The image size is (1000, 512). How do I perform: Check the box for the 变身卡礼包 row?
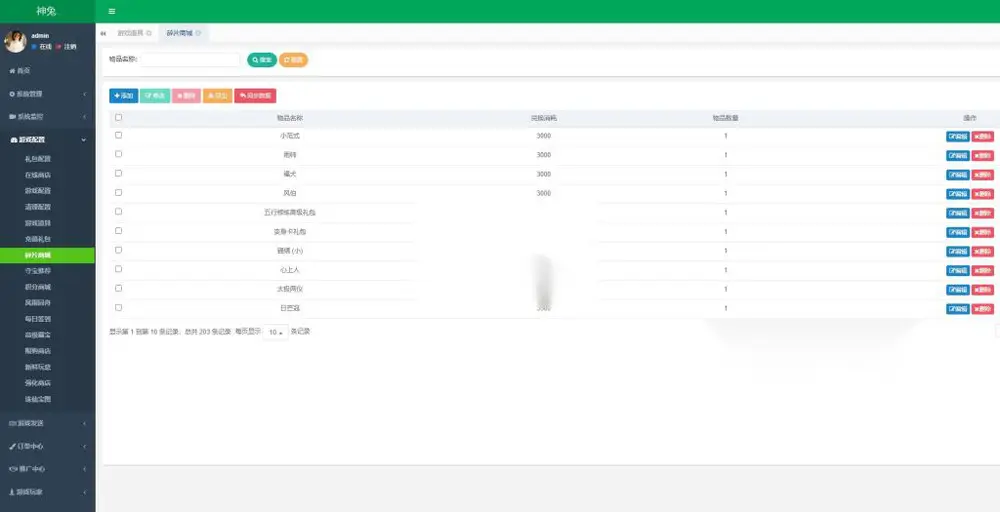(119, 231)
